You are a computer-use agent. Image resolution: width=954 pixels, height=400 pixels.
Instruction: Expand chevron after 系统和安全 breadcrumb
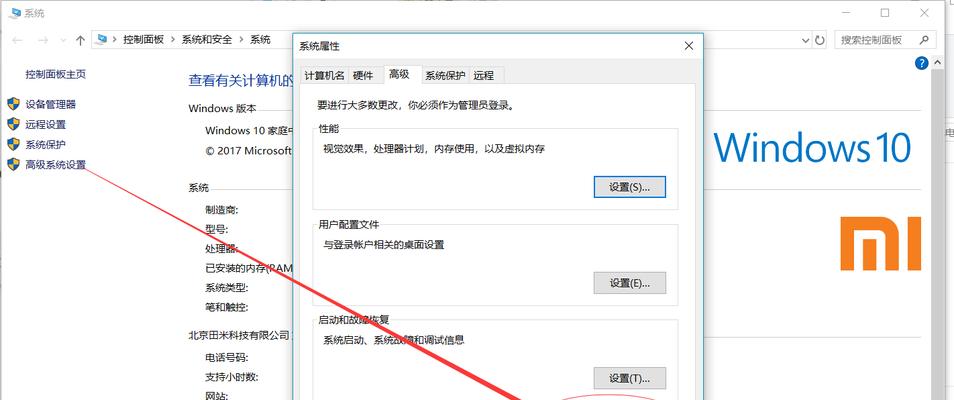tap(241, 40)
